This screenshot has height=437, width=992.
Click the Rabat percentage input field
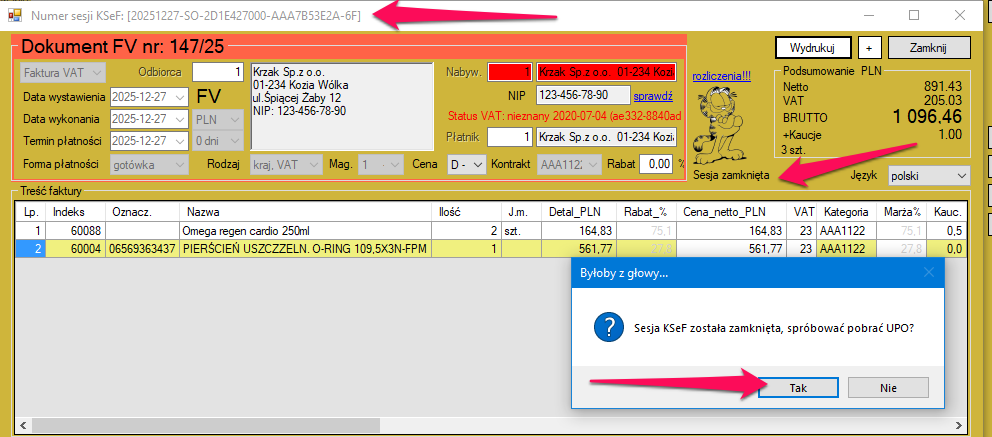click(x=656, y=164)
